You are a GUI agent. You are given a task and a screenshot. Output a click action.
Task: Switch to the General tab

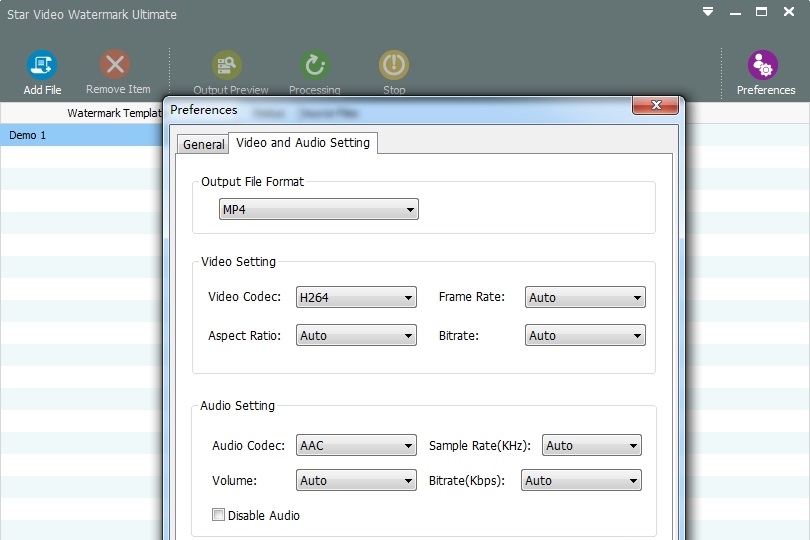pos(203,144)
